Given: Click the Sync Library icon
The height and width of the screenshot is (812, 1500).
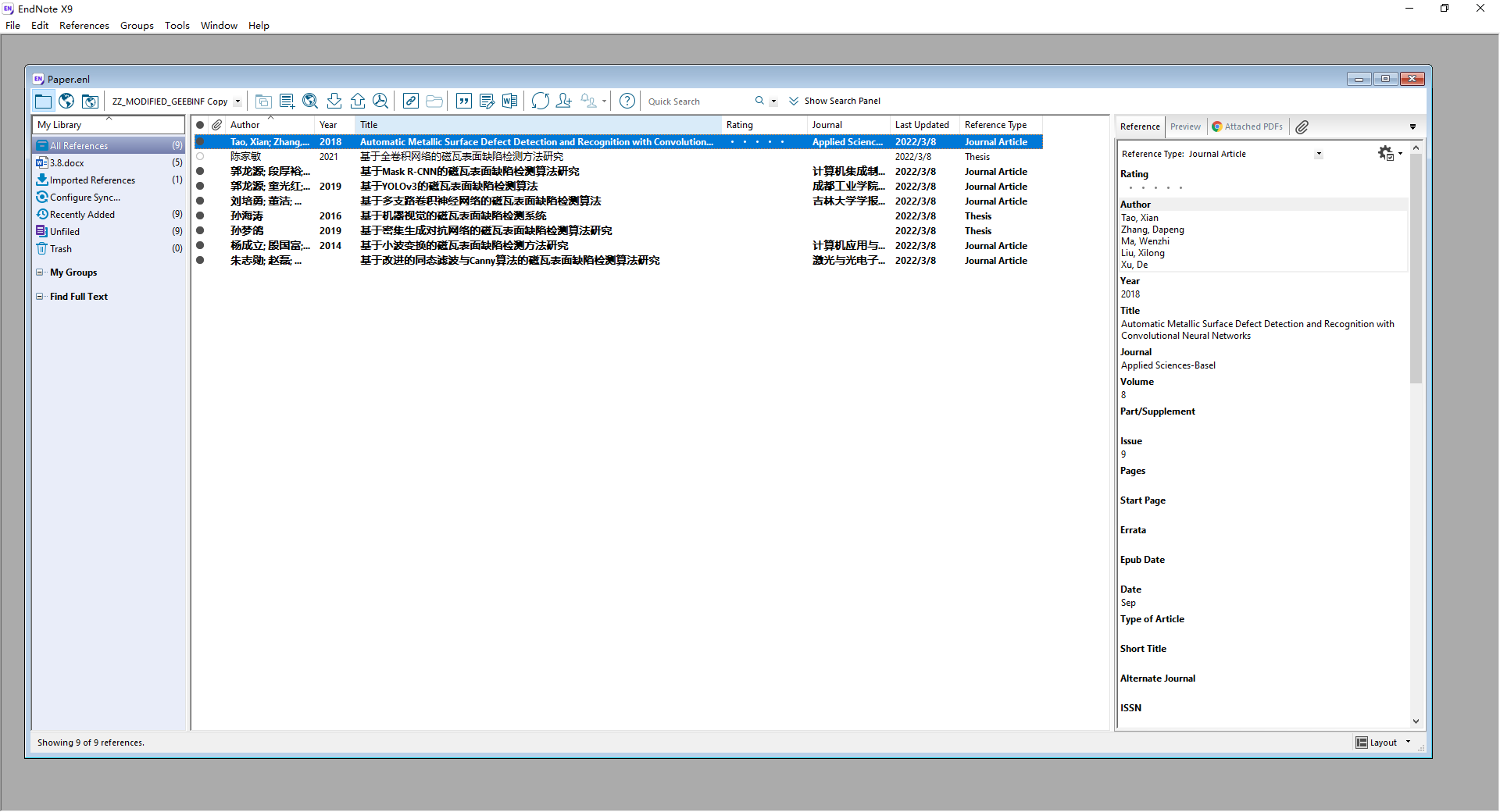Looking at the screenshot, I should (x=540, y=101).
